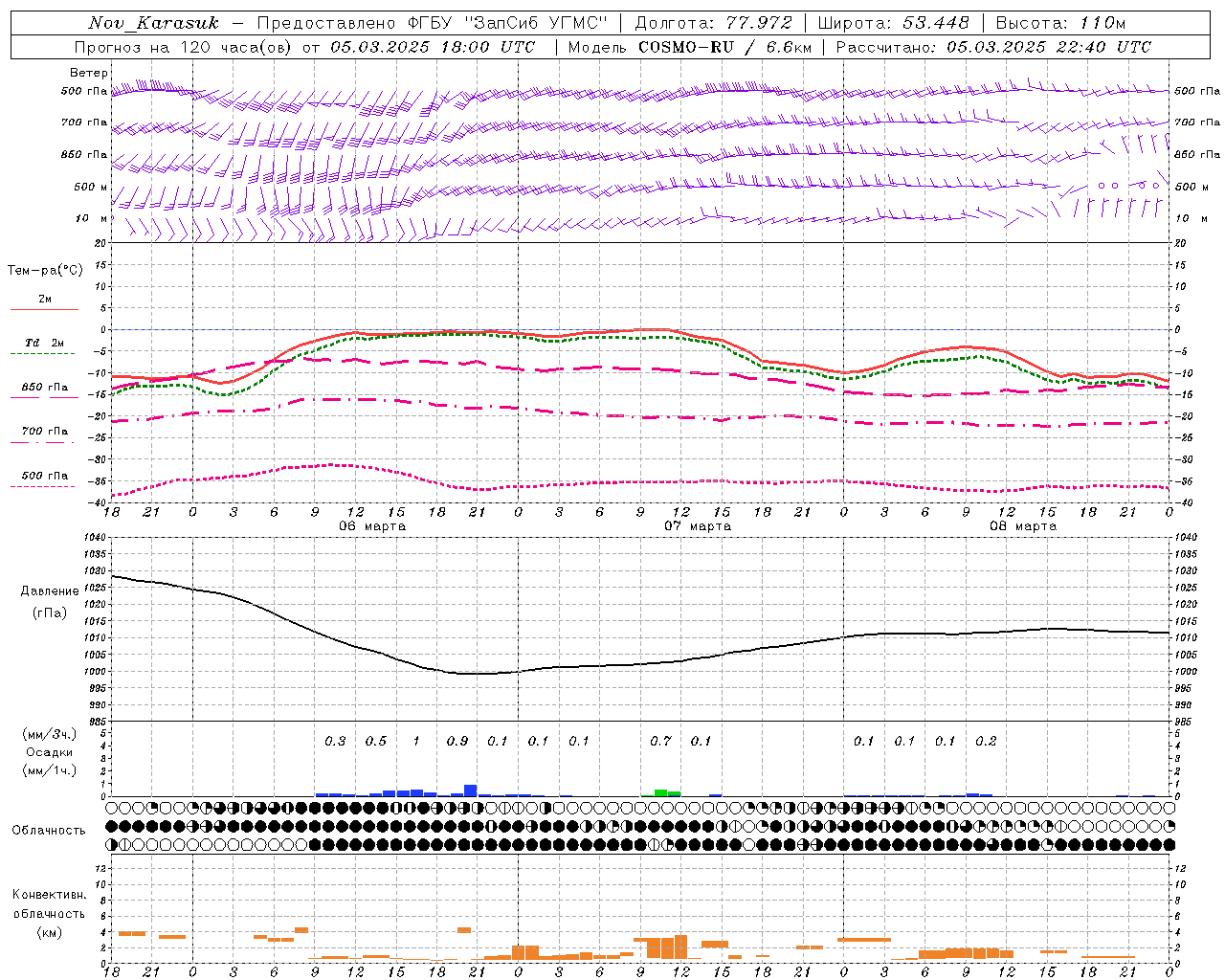Screen dimensions: 1225x980
Task: Select the model name COSMO-RU / 6.6км
Action: [x=725, y=47]
